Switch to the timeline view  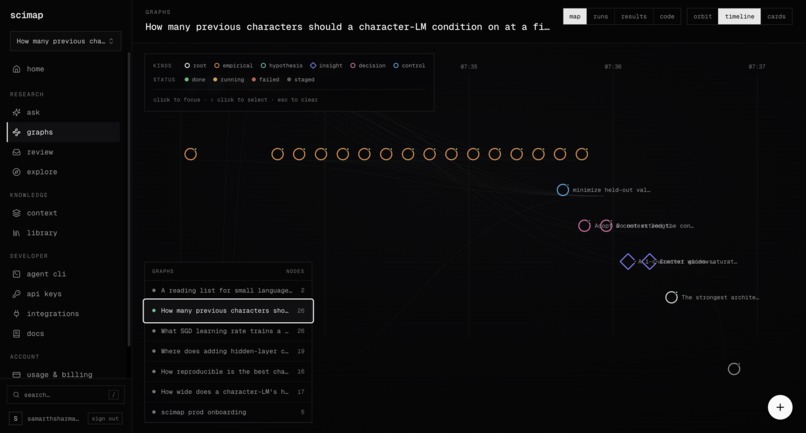739,16
